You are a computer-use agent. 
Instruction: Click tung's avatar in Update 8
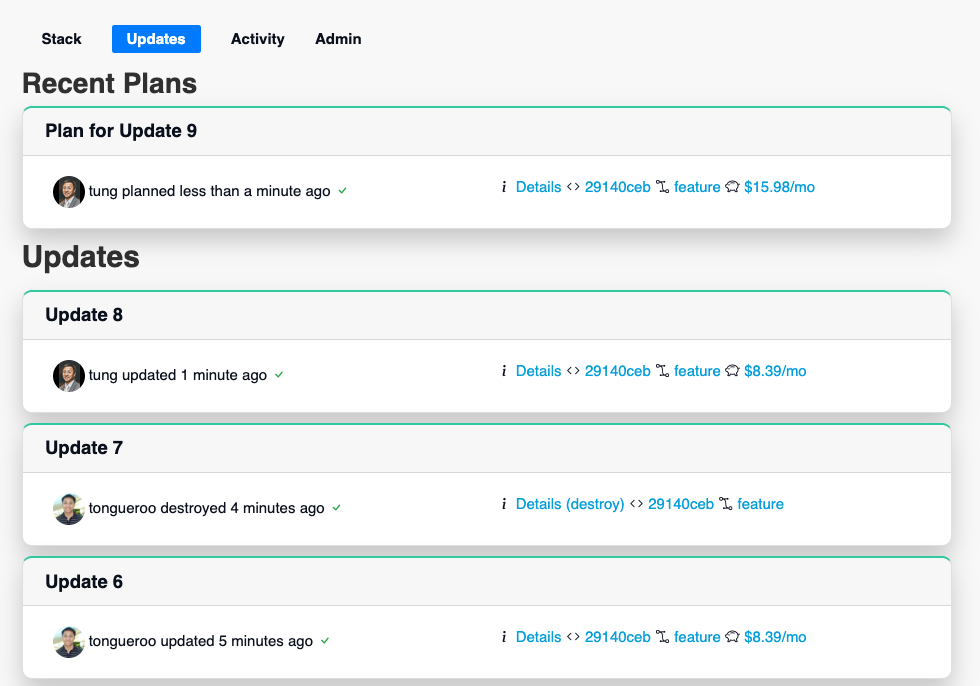69,375
